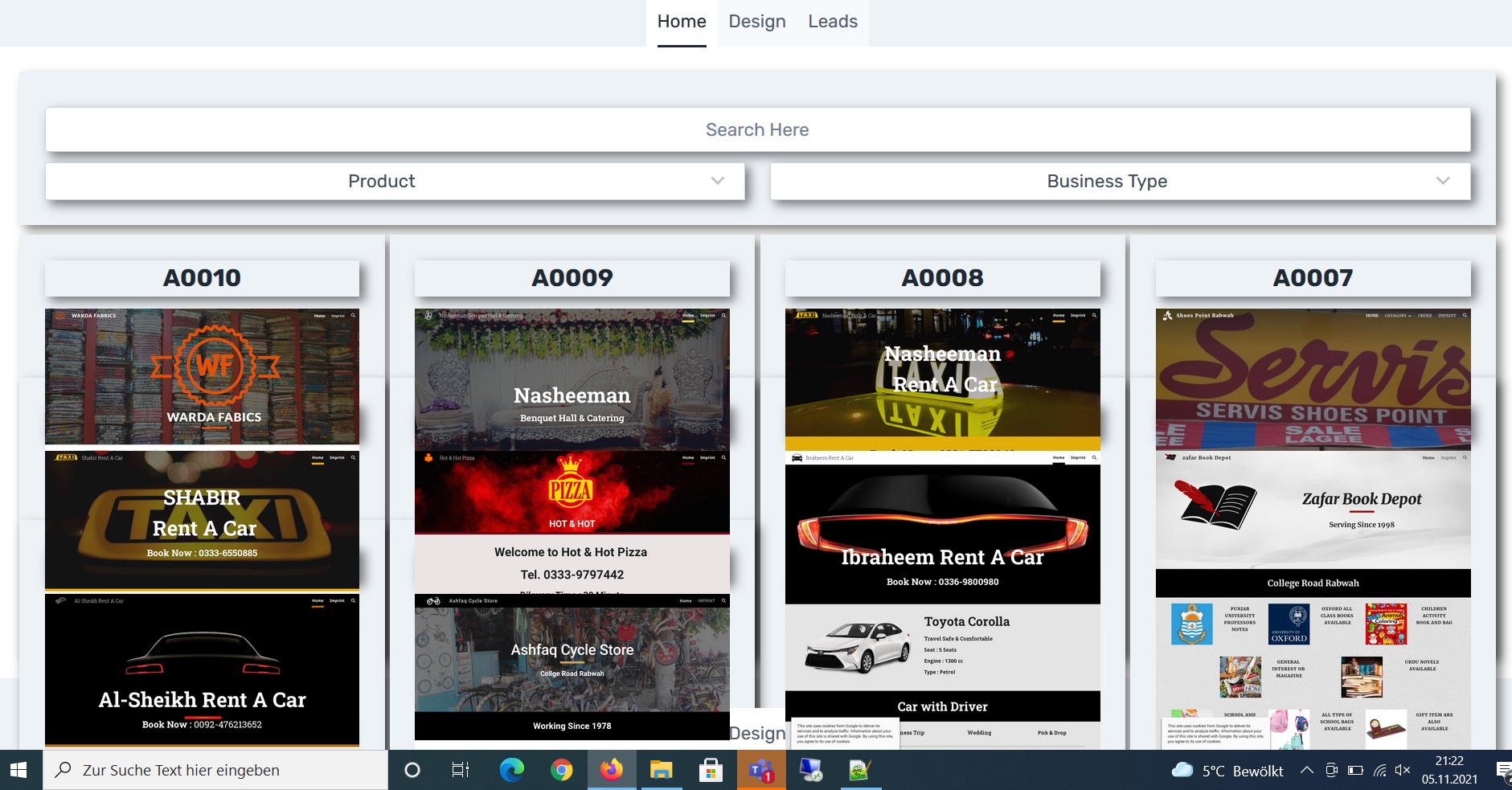The width and height of the screenshot is (1512, 790).
Task: Unmute using the volume tray icon
Action: tap(1403, 770)
